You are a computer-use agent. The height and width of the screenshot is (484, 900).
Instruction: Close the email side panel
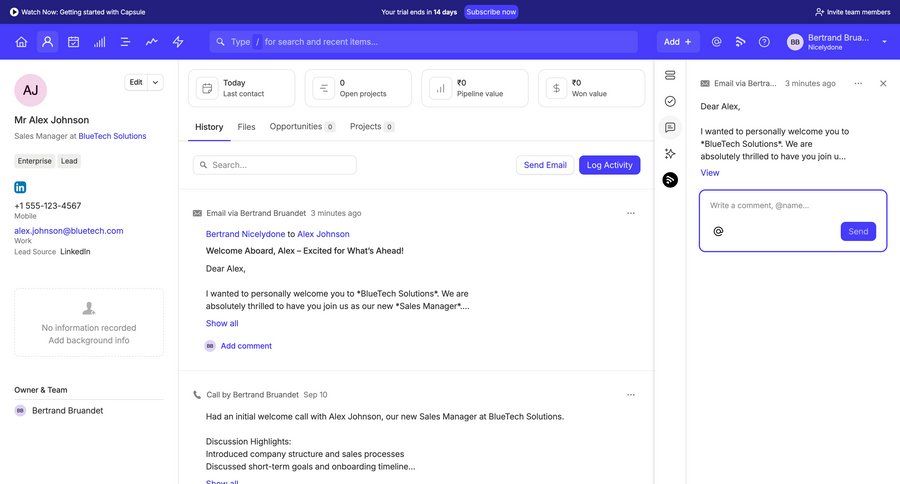coord(883,84)
